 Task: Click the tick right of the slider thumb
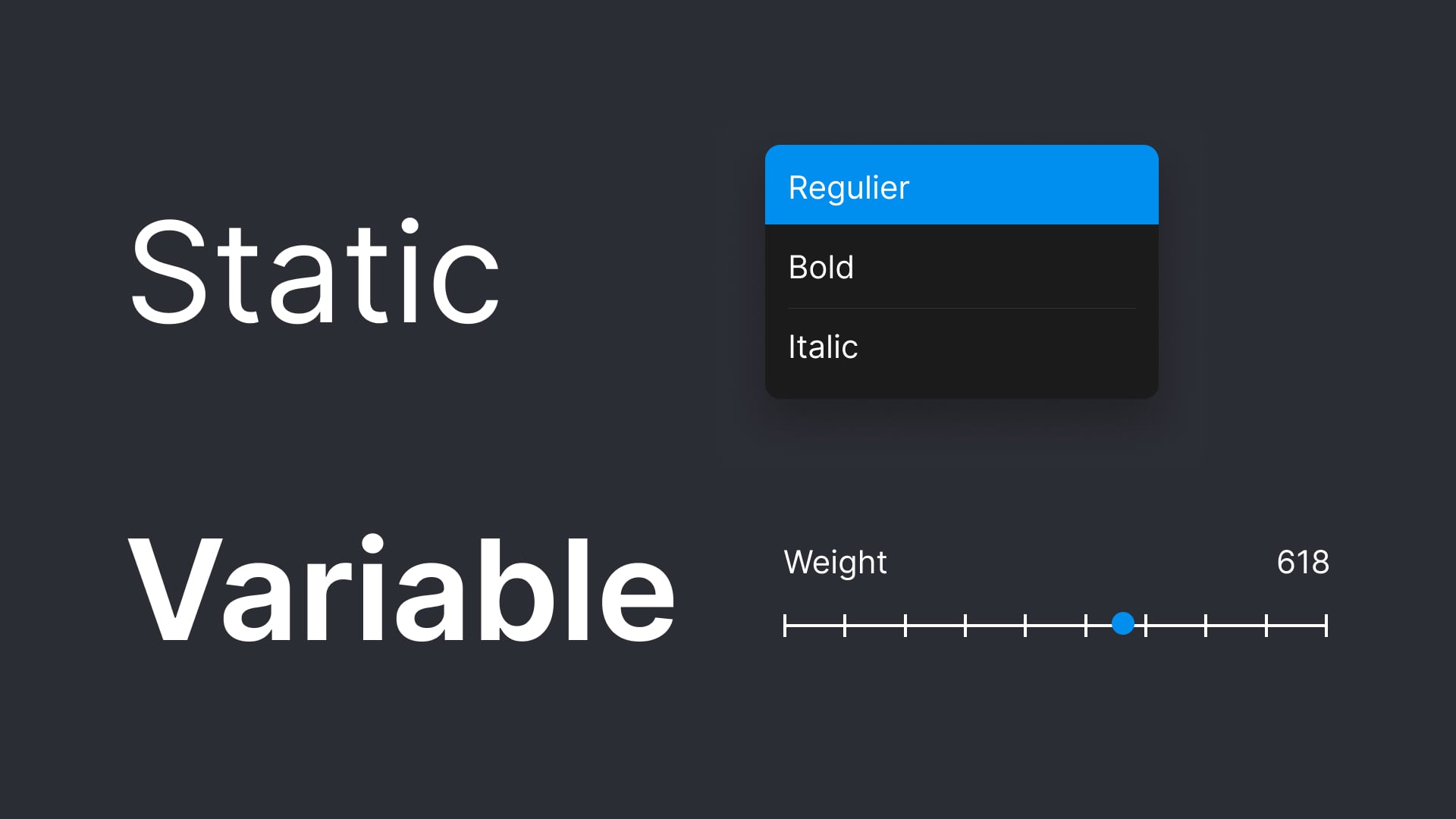tap(1146, 623)
